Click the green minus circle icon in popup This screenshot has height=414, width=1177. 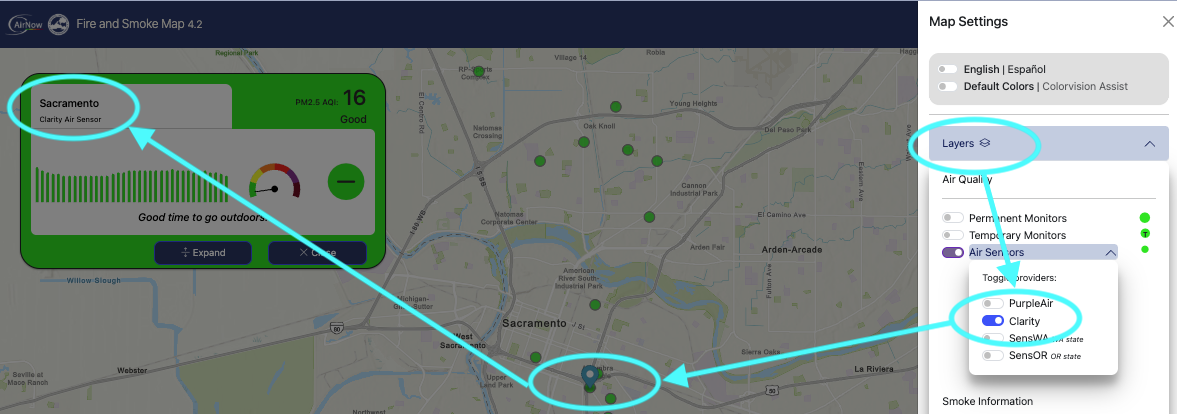(346, 182)
